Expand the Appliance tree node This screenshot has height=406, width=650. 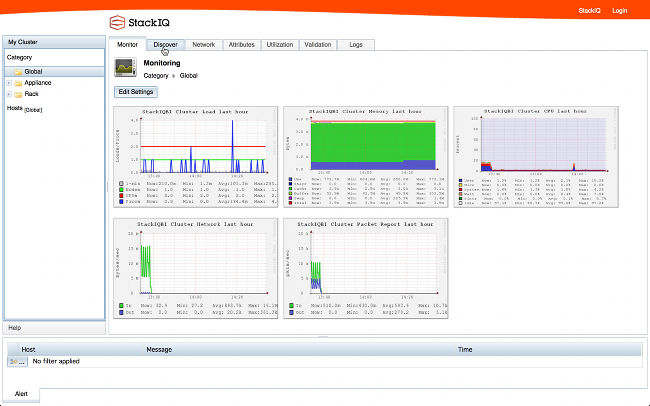[x=9, y=83]
